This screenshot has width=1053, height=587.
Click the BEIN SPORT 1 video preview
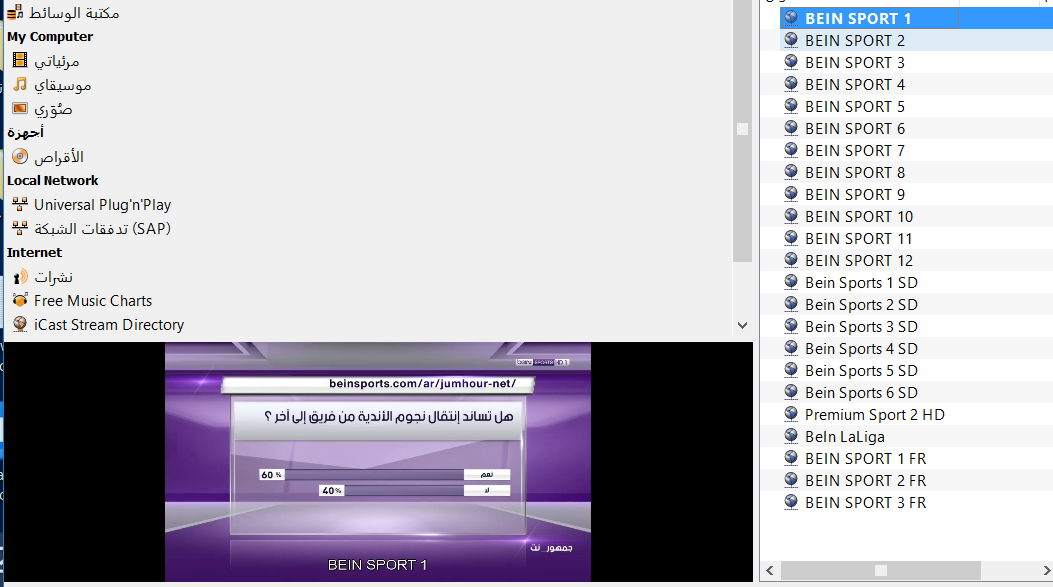tap(377, 461)
